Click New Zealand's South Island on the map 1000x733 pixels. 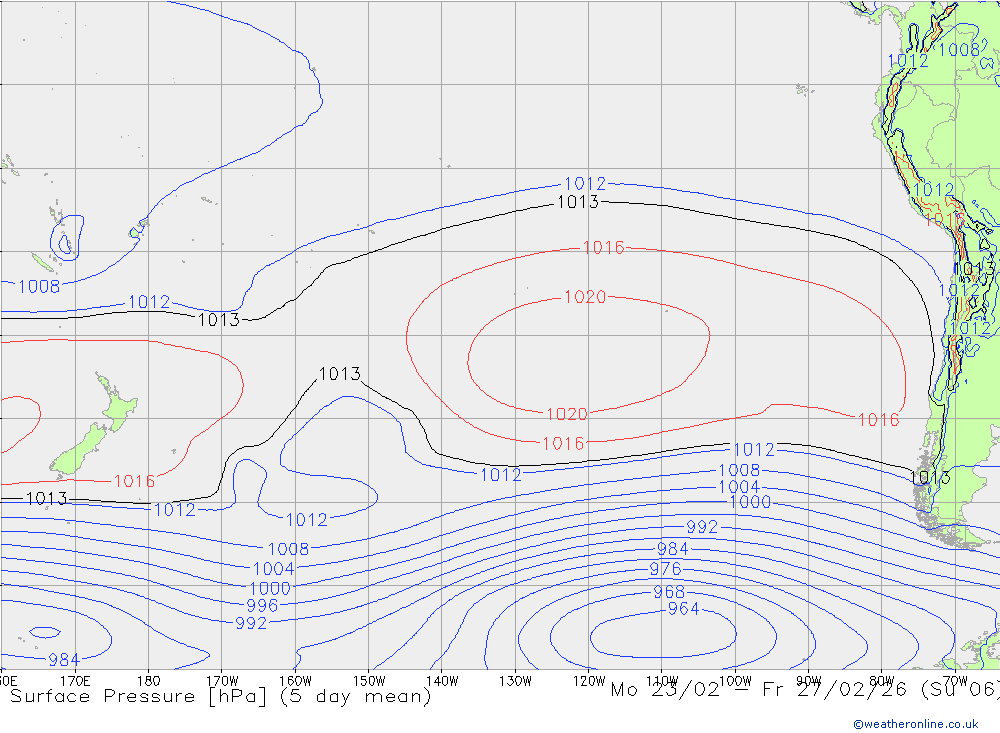[x=80, y=452]
